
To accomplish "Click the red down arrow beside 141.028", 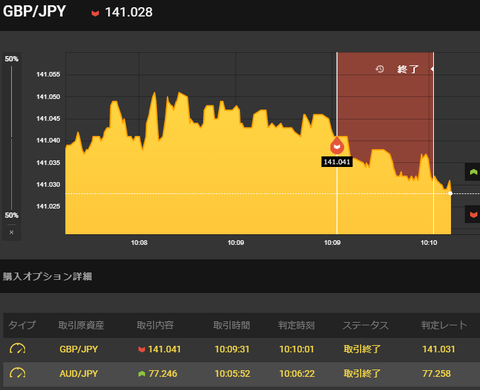I will click(95, 13).
